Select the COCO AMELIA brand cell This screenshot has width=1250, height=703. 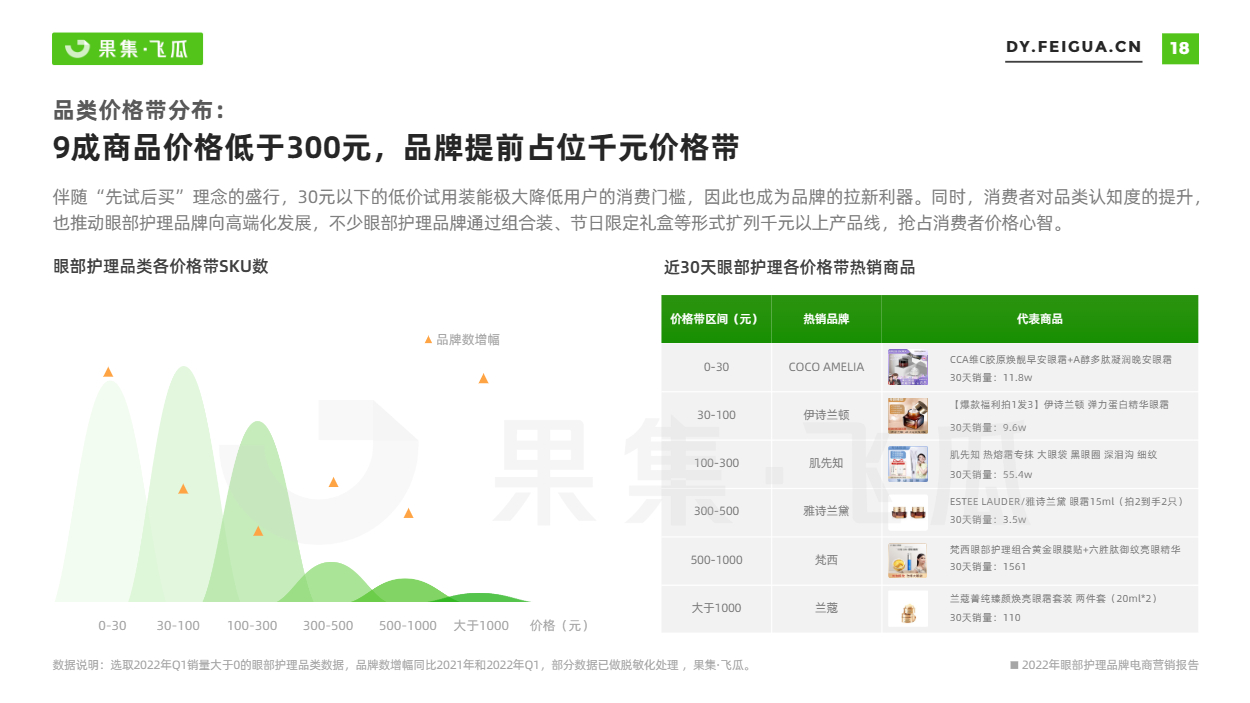(x=826, y=367)
